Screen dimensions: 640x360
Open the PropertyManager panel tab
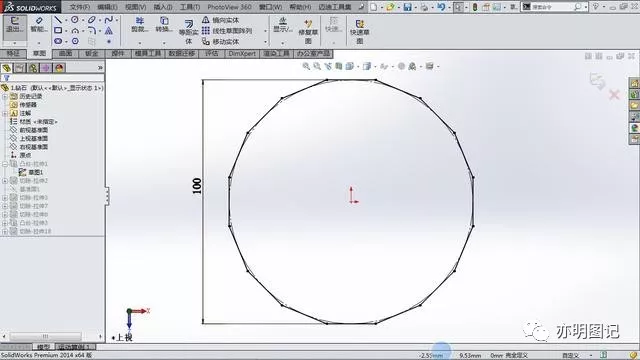[20, 68]
